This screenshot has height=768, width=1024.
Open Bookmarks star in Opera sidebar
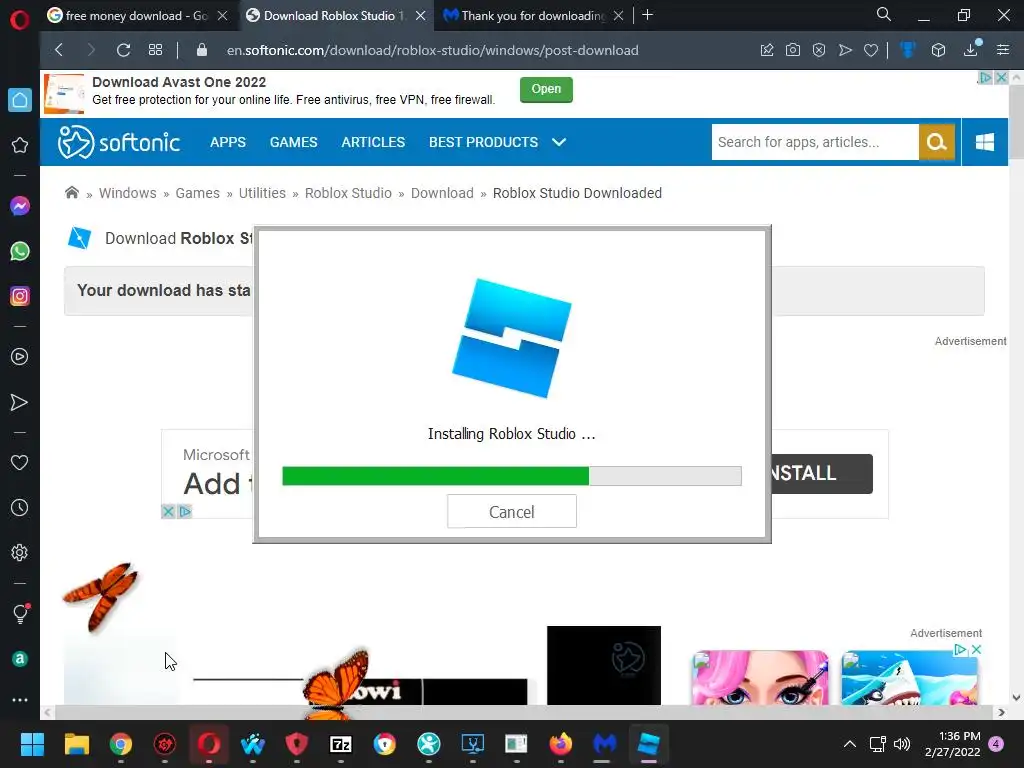pyautogui.click(x=20, y=145)
